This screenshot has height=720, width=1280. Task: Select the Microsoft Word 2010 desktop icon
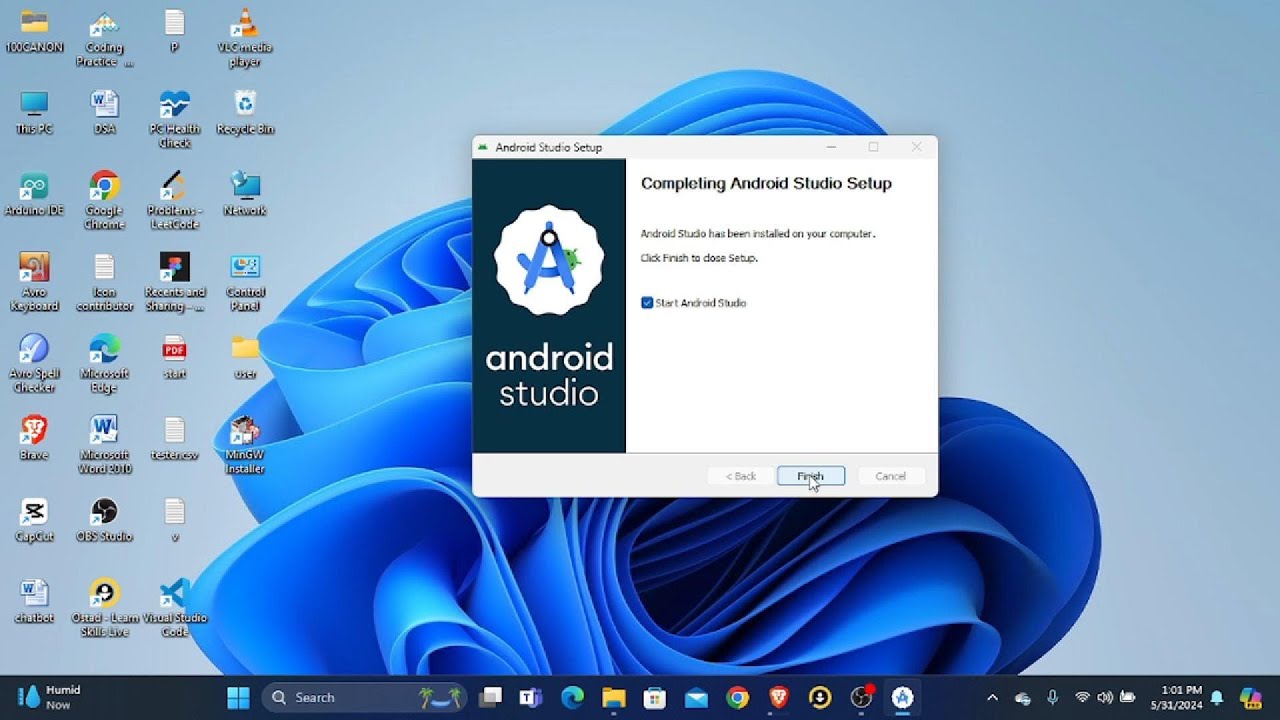tap(105, 445)
